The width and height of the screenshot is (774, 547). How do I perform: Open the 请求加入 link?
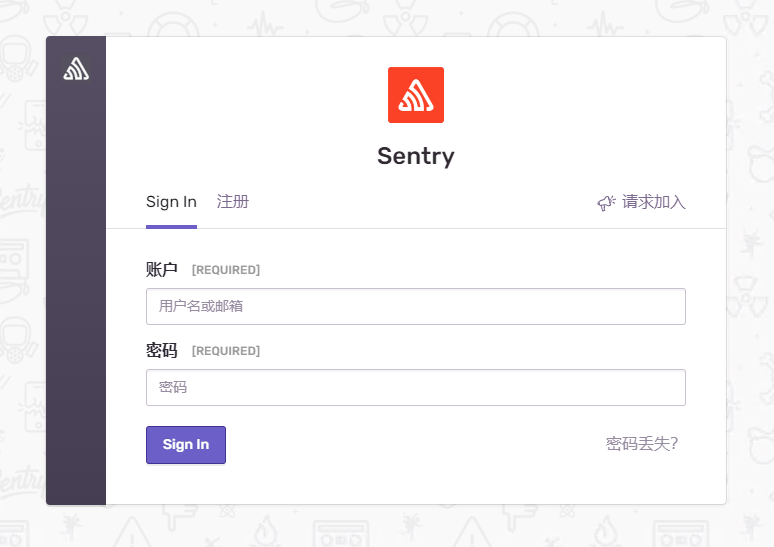[x=653, y=202]
